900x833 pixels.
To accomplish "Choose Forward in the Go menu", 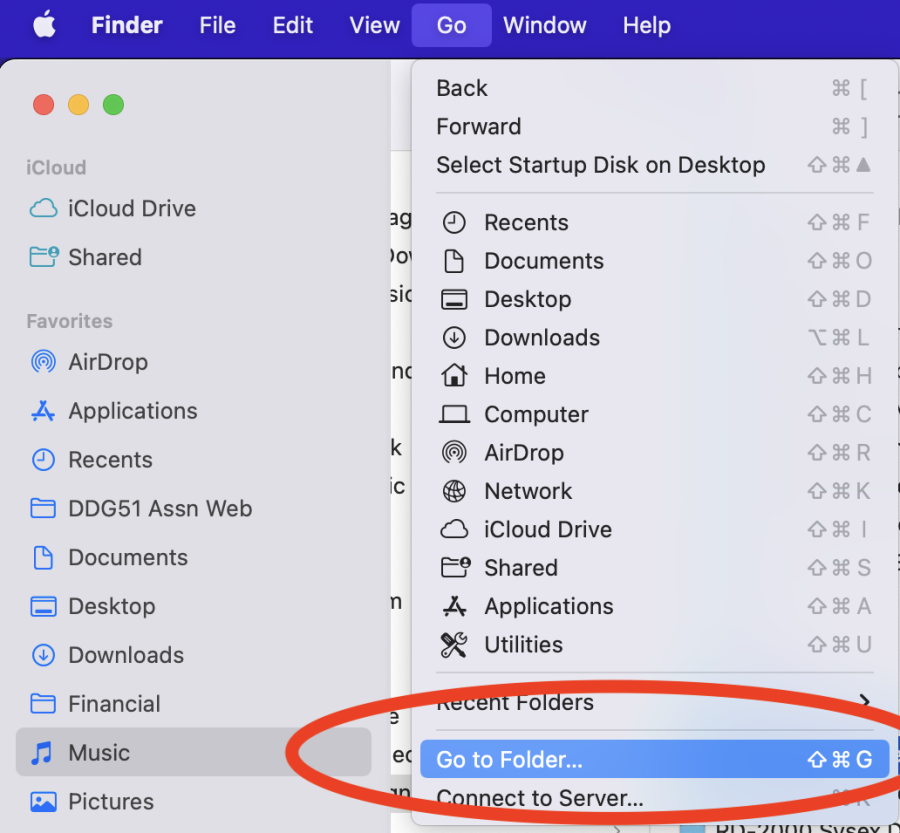I will pyautogui.click(x=654, y=126).
